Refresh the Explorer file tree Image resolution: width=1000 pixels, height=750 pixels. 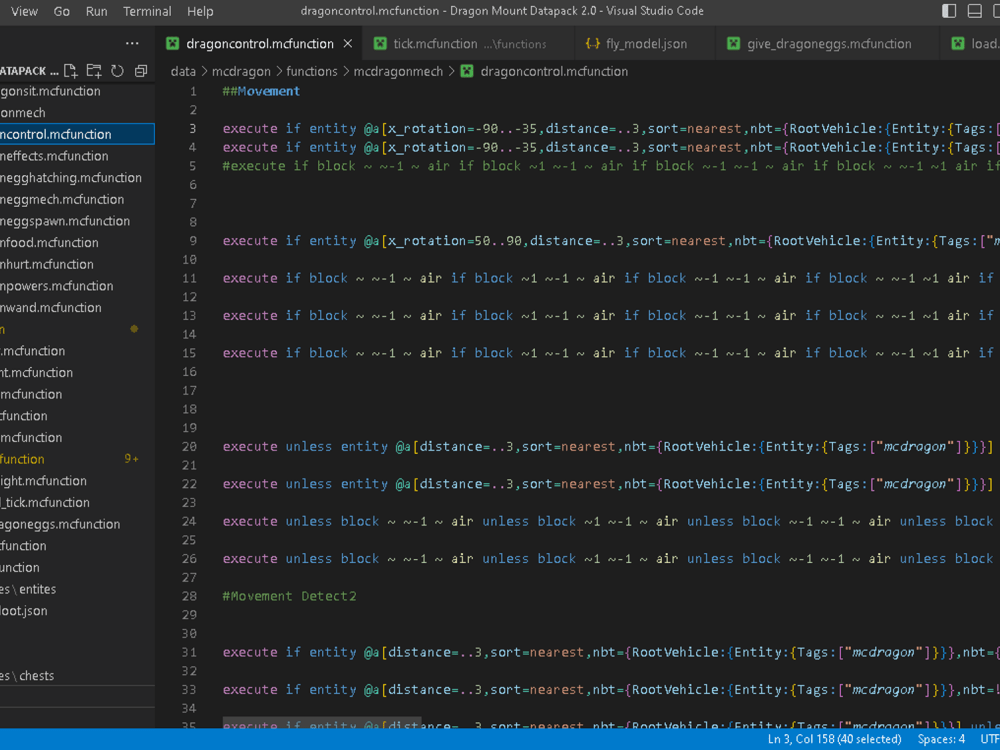(x=117, y=71)
